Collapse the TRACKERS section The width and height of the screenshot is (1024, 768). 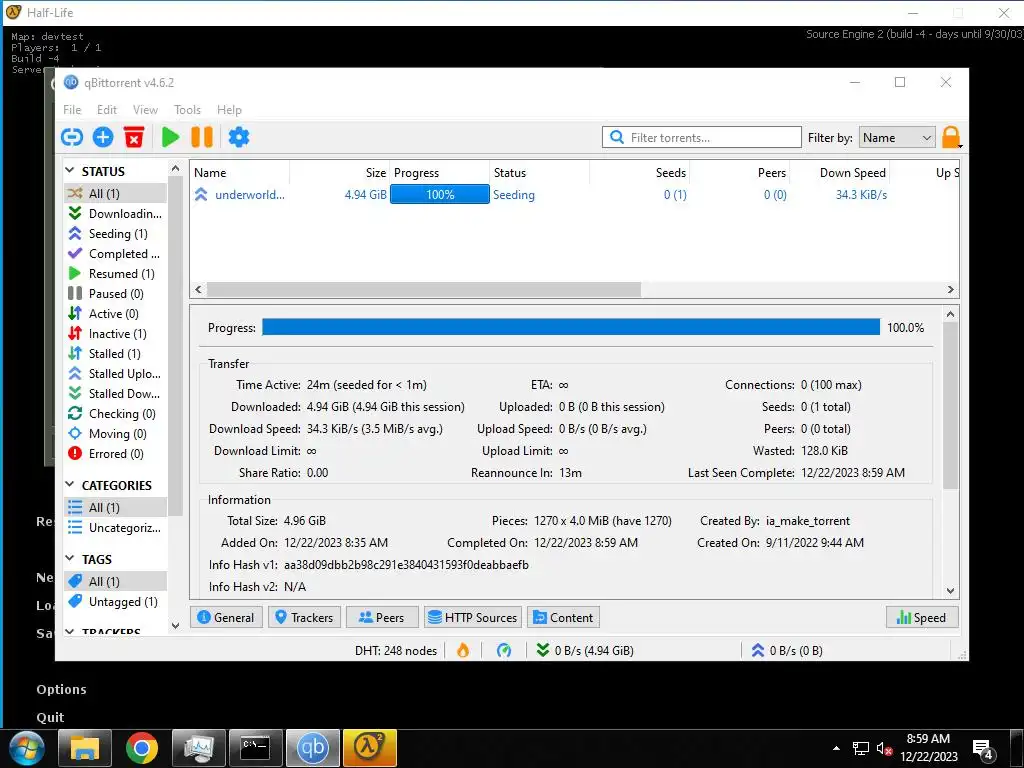click(x=70, y=632)
